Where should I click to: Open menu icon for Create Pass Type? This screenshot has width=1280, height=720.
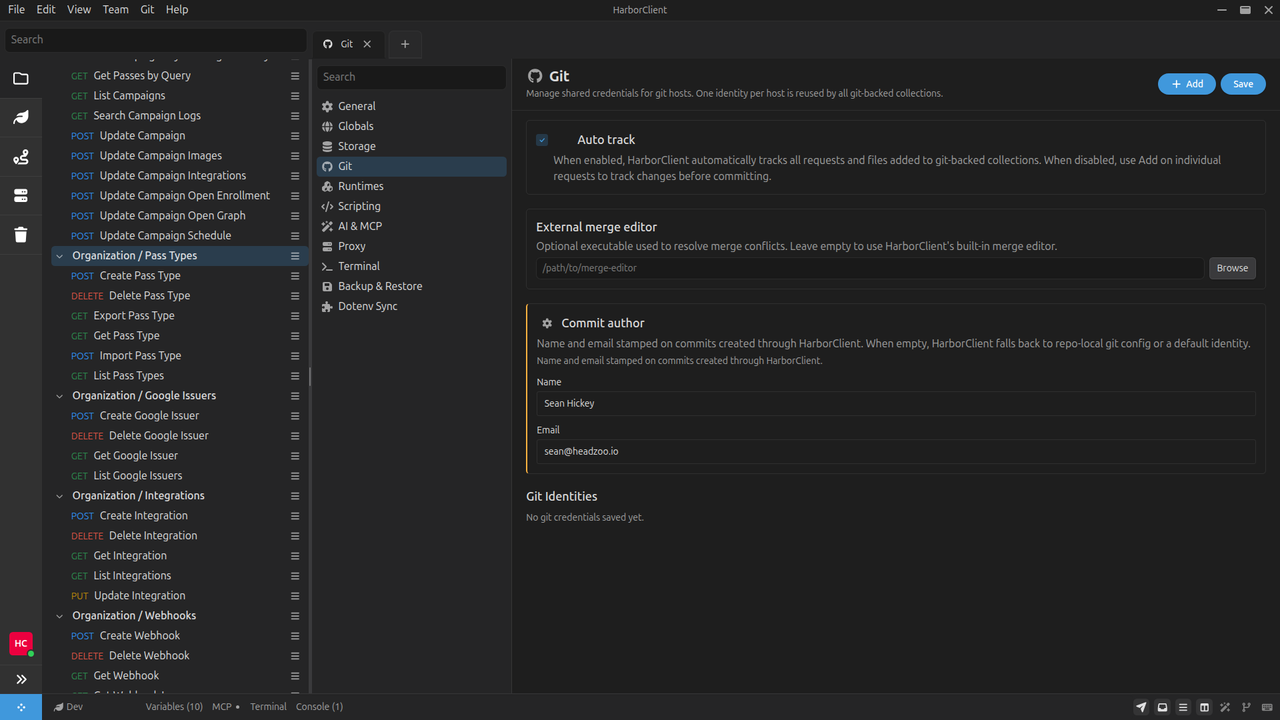tap(295, 276)
